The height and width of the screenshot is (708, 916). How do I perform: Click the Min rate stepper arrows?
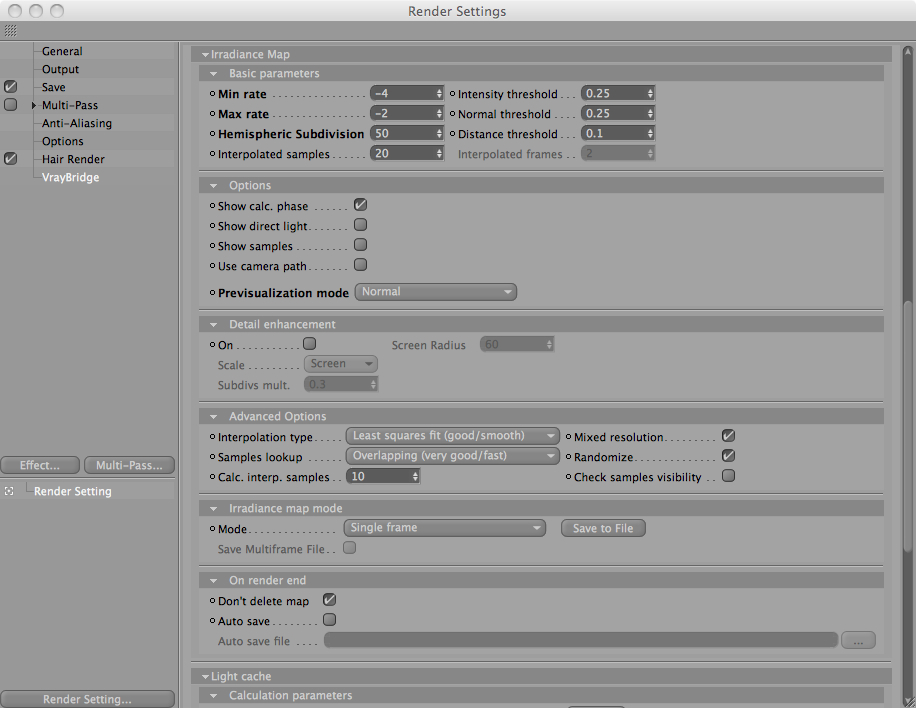point(439,93)
